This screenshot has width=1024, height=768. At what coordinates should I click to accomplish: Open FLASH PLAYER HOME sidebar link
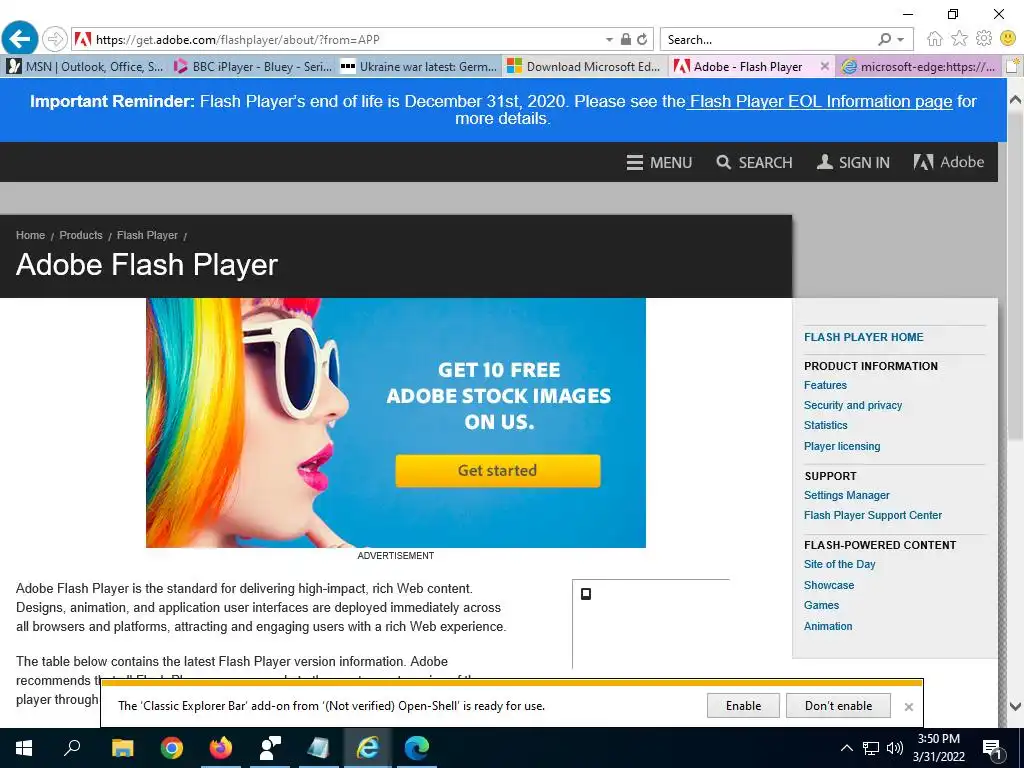pos(863,337)
